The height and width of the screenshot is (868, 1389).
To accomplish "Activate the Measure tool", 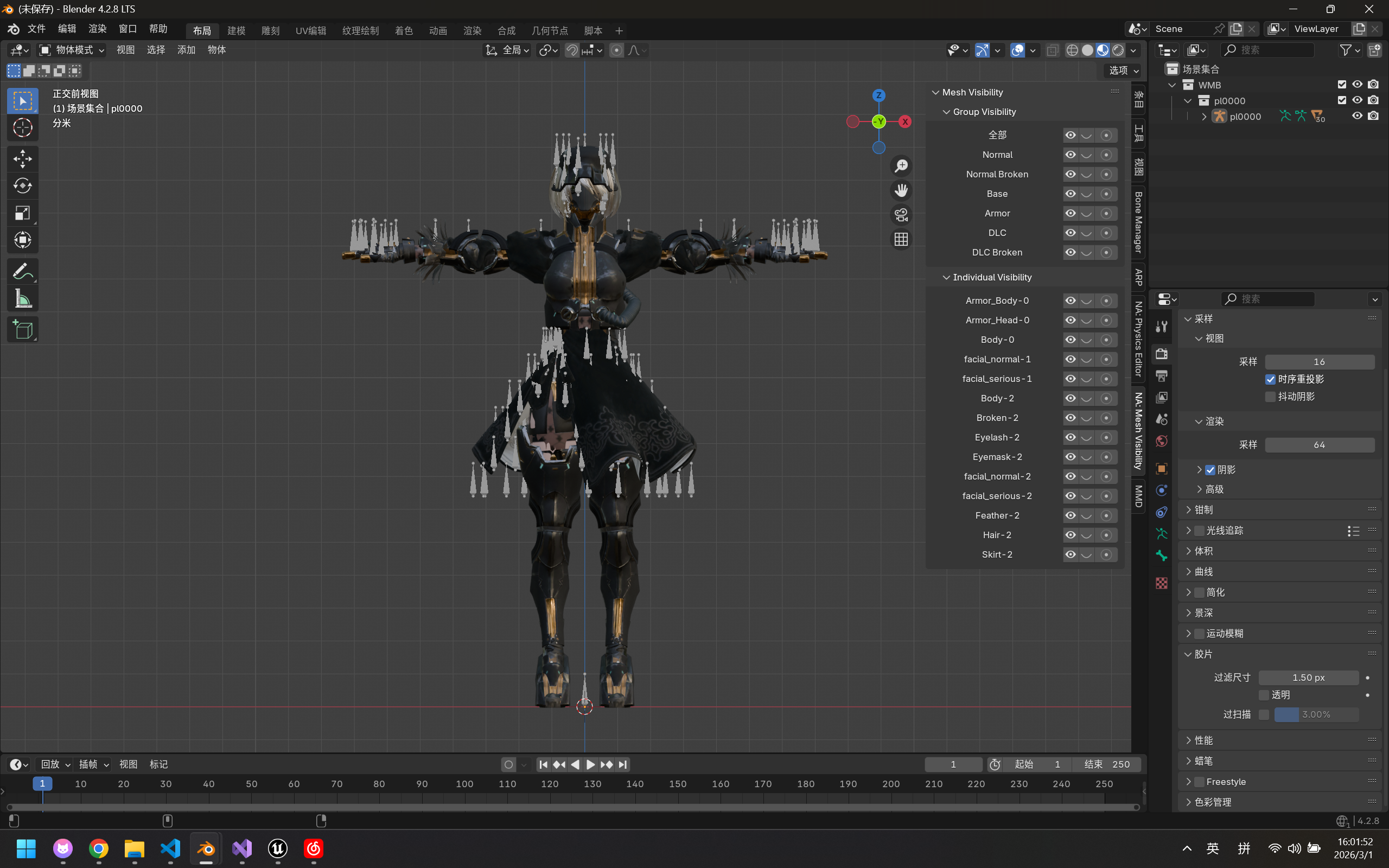I will 22,299.
